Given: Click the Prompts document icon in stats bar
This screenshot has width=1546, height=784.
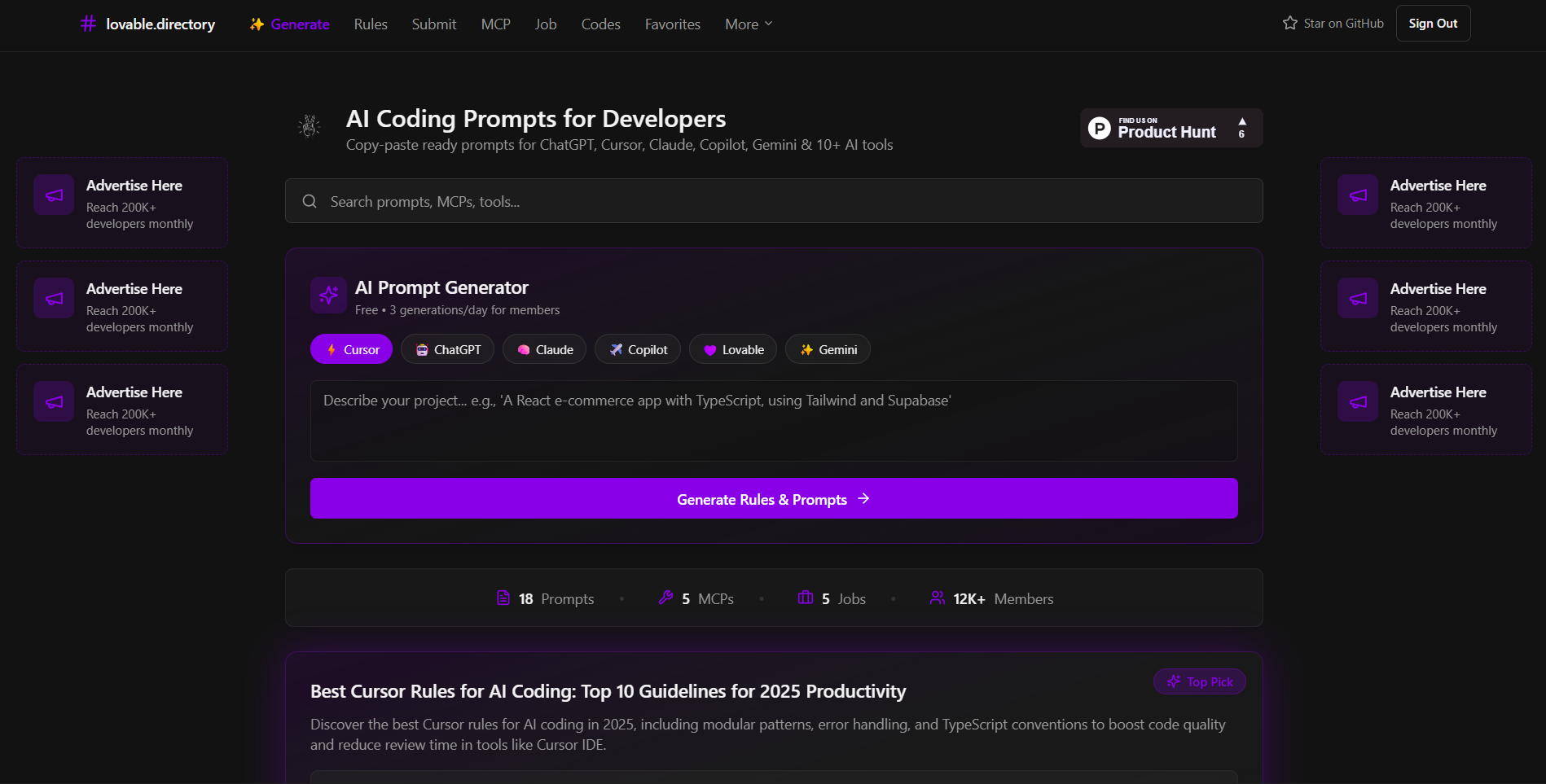Looking at the screenshot, I should click(503, 598).
